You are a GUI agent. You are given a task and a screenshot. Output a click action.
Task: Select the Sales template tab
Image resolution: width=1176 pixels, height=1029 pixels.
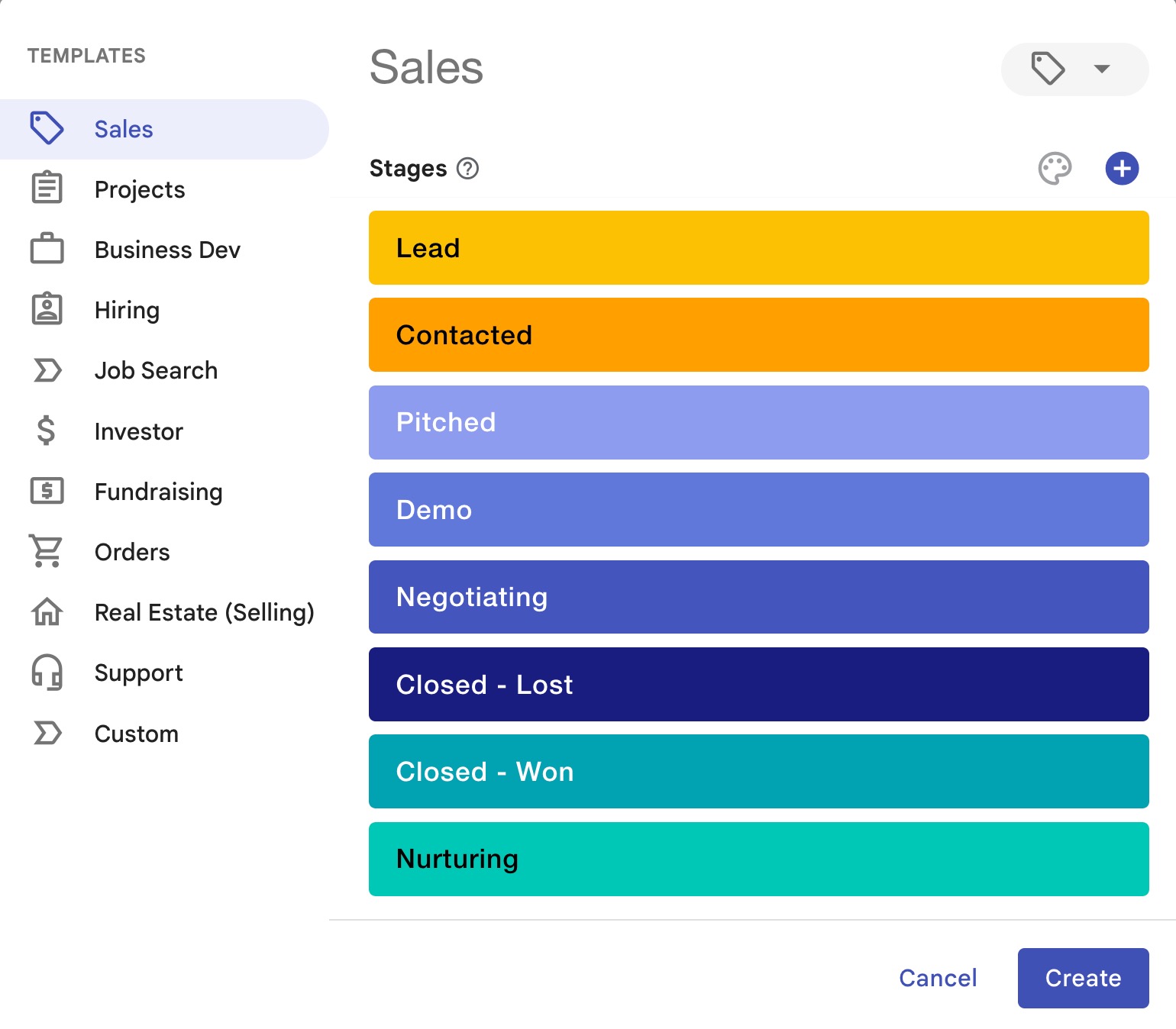coord(122,128)
